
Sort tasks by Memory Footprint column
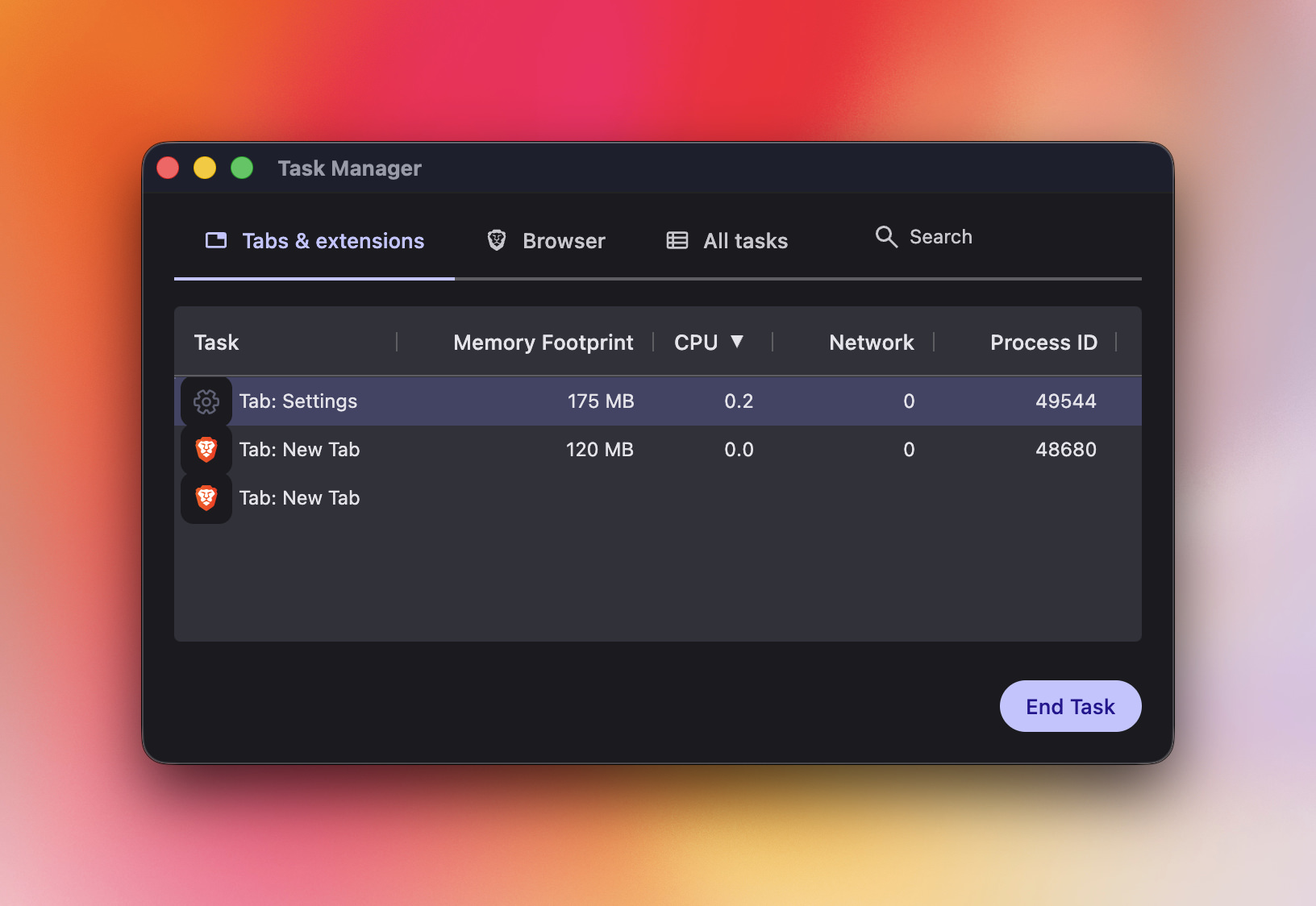[x=543, y=342]
